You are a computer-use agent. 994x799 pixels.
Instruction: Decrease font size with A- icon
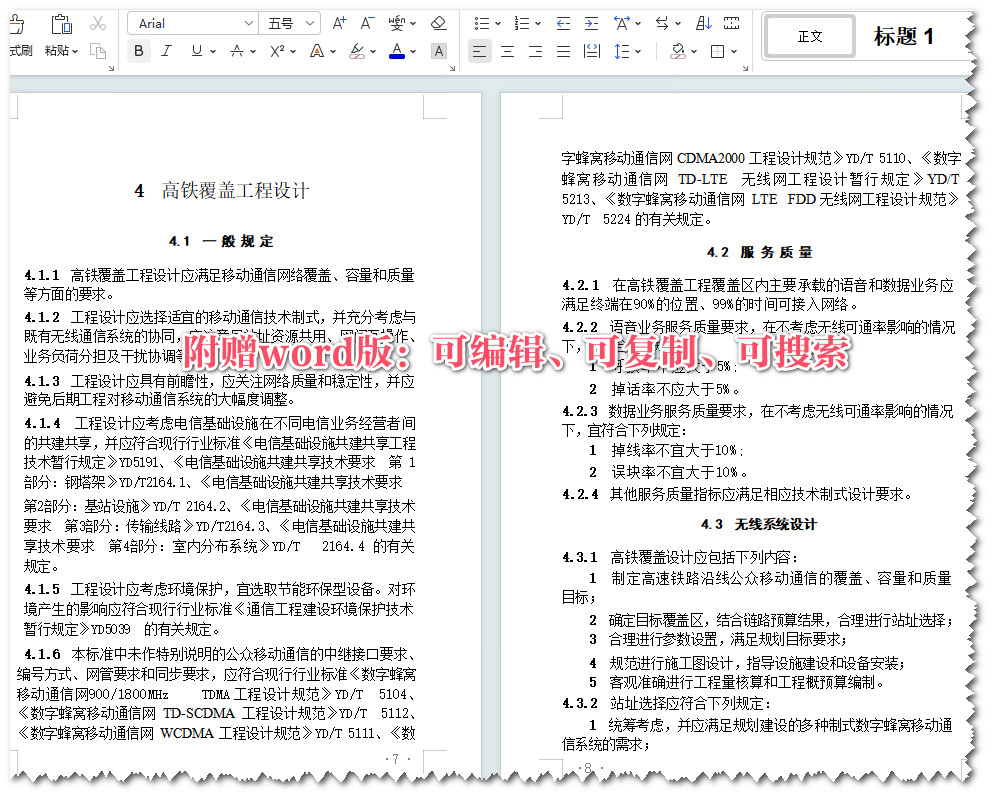[x=365, y=22]
